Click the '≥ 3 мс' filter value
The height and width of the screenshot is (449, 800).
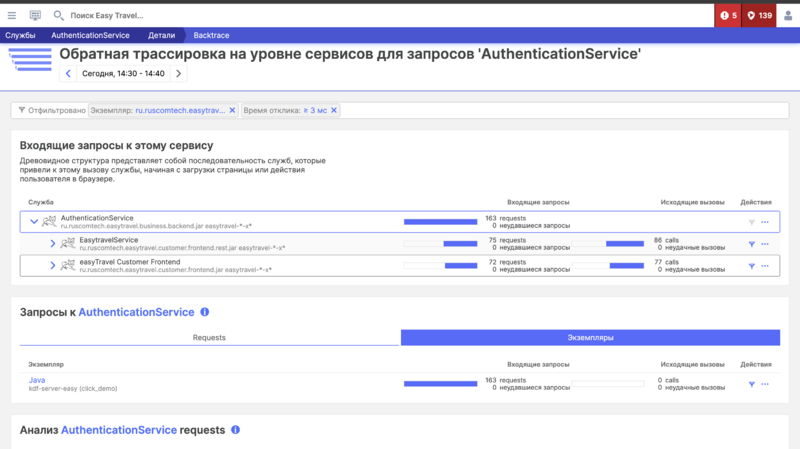(x=315, y=110)
